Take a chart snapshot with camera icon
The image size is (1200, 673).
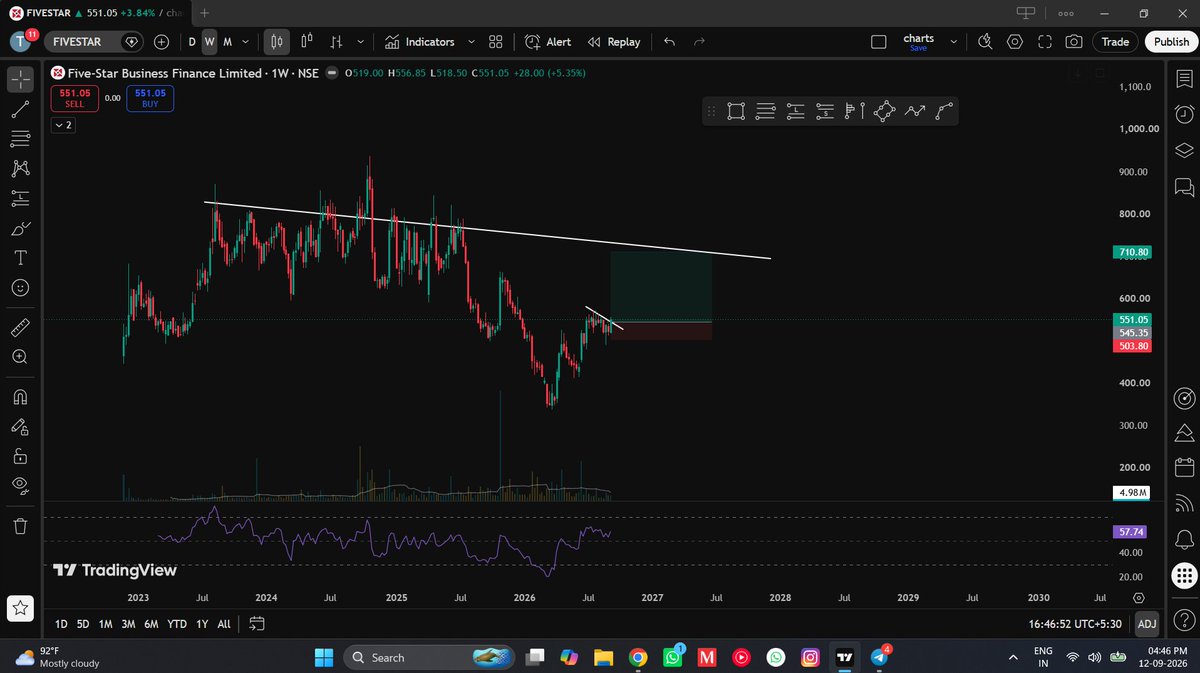[x=1073, y=42]
